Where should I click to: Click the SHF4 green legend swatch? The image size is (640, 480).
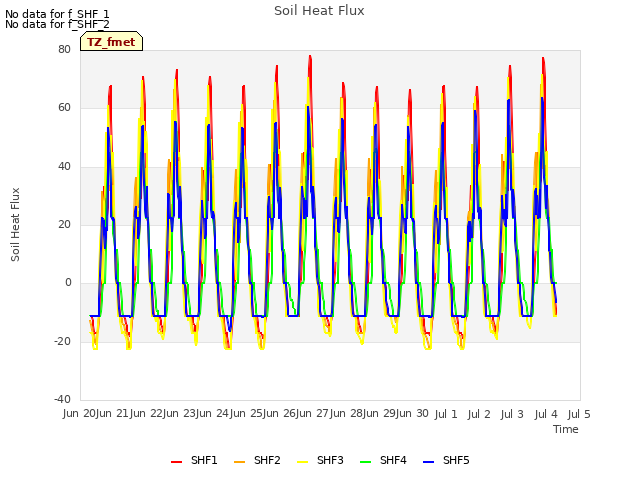point(366,462)
